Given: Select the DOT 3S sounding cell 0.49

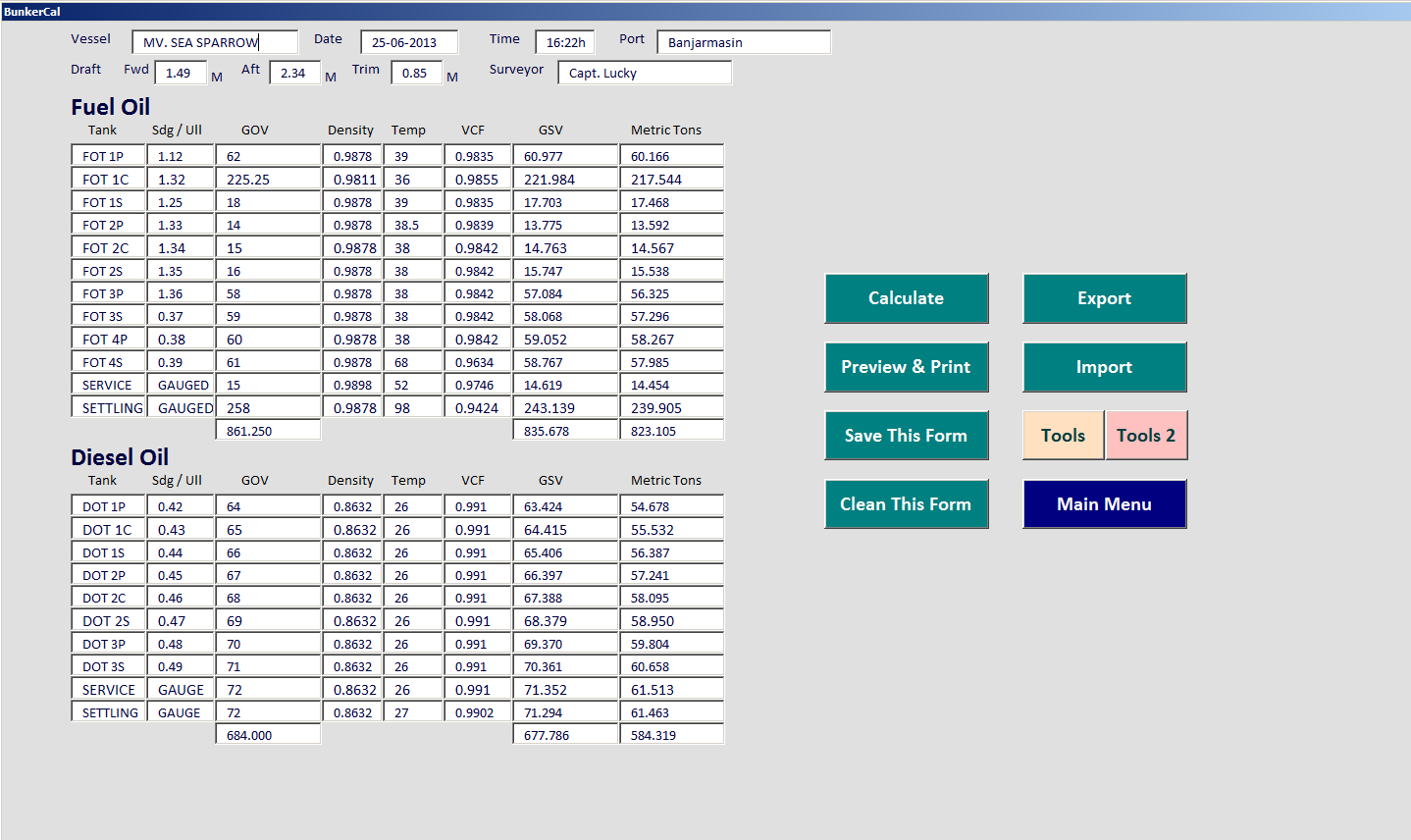Looking at the screenshot, I should click(181, 666).
